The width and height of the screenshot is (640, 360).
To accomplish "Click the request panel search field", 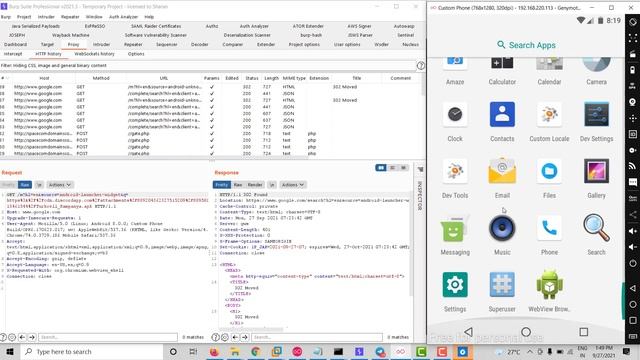I will [108, 337].
